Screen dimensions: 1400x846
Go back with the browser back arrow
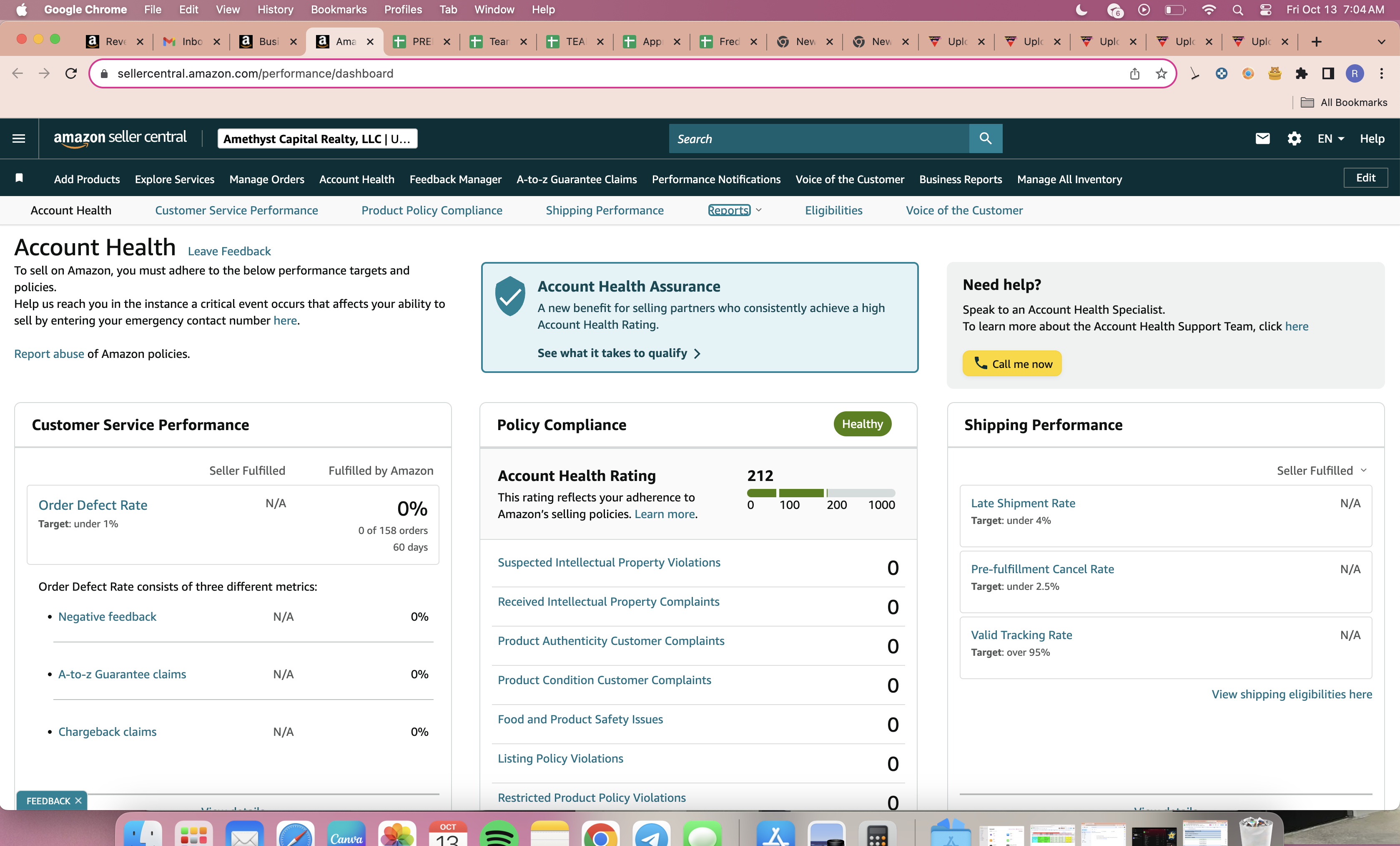click(x=18, y=73)
